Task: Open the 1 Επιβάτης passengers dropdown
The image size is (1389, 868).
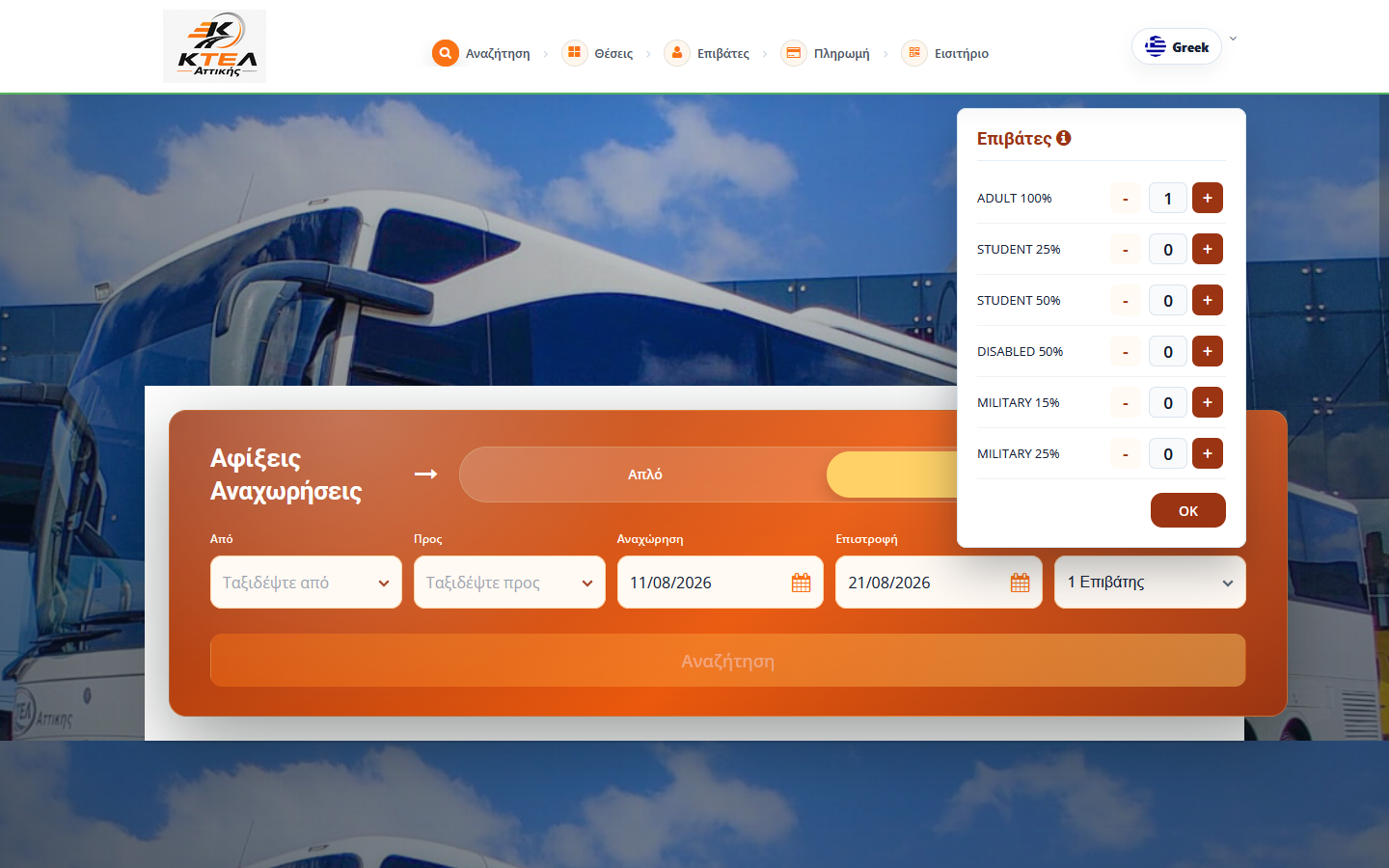Action: point(1150,582)
